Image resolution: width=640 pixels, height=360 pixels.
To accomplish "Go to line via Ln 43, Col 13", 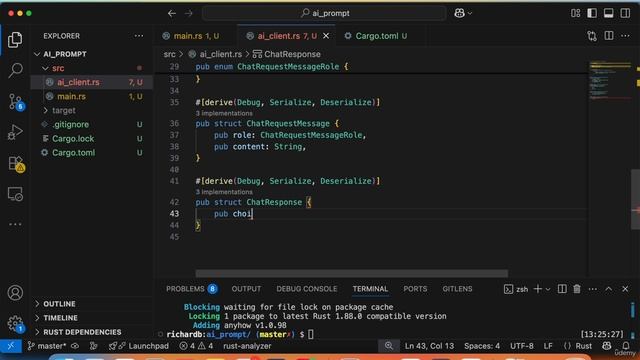I will pos(429,346).
